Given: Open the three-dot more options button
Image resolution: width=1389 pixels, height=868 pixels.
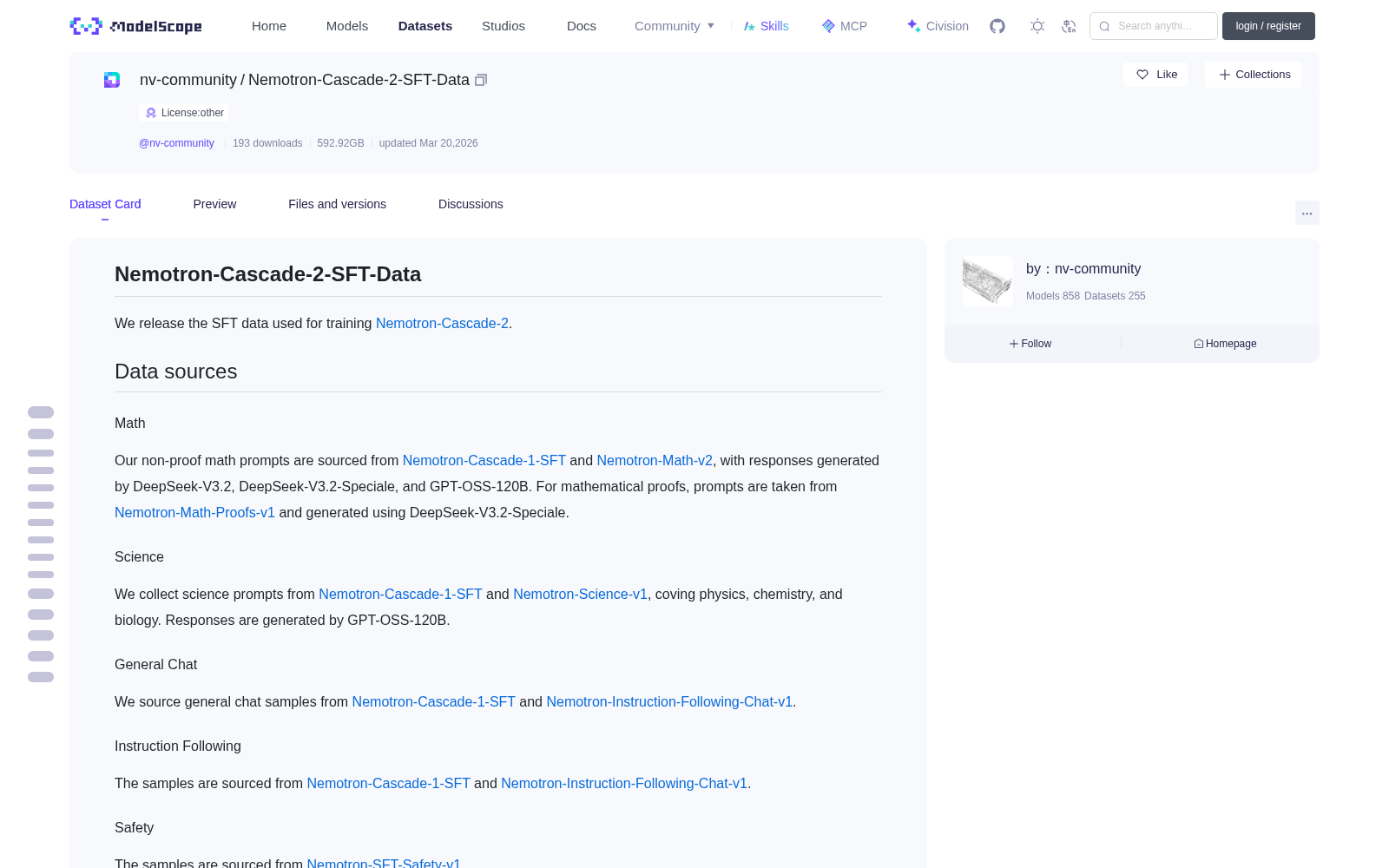Looking at the screenshot, I should click(1307, 213).
